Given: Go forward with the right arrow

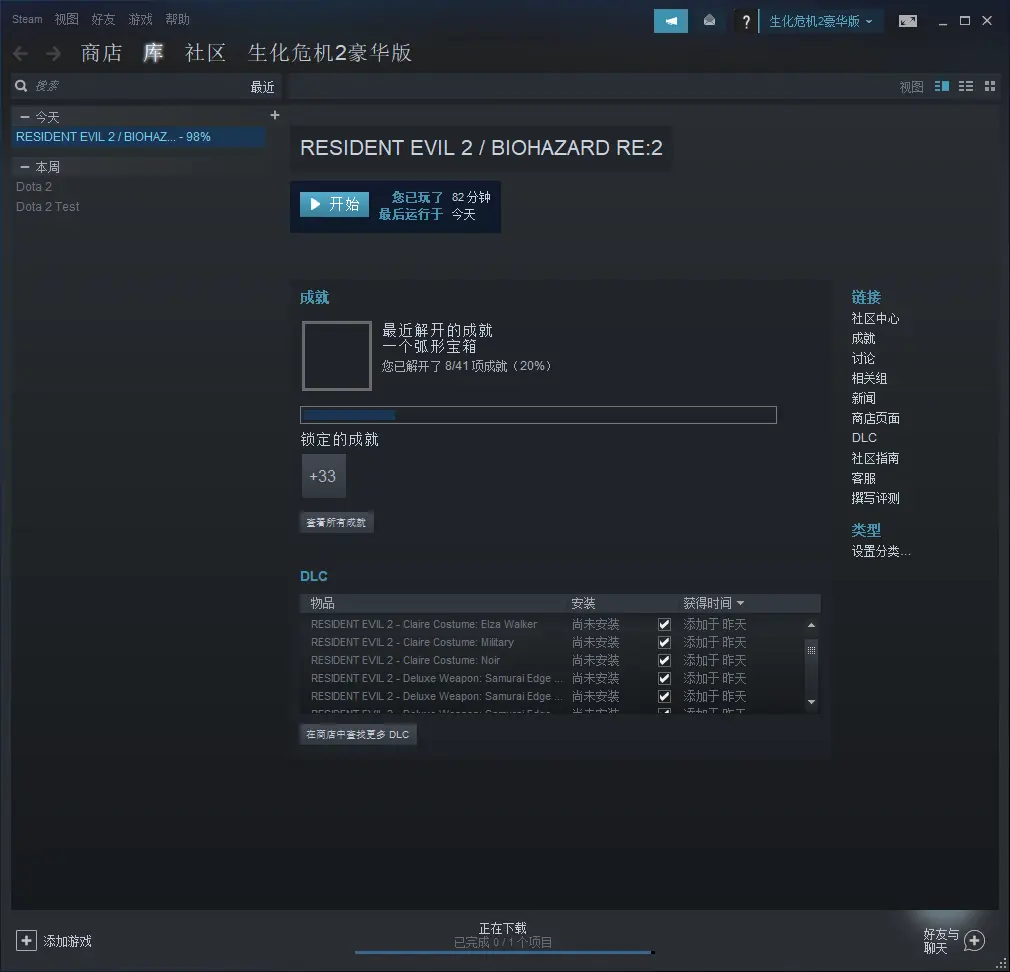Looking at the screenshot, I should (53, 53).
